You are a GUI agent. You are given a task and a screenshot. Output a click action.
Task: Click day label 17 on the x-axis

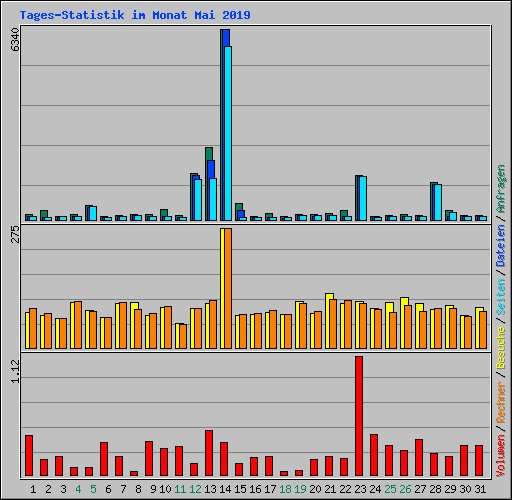(x=270, y=489)
